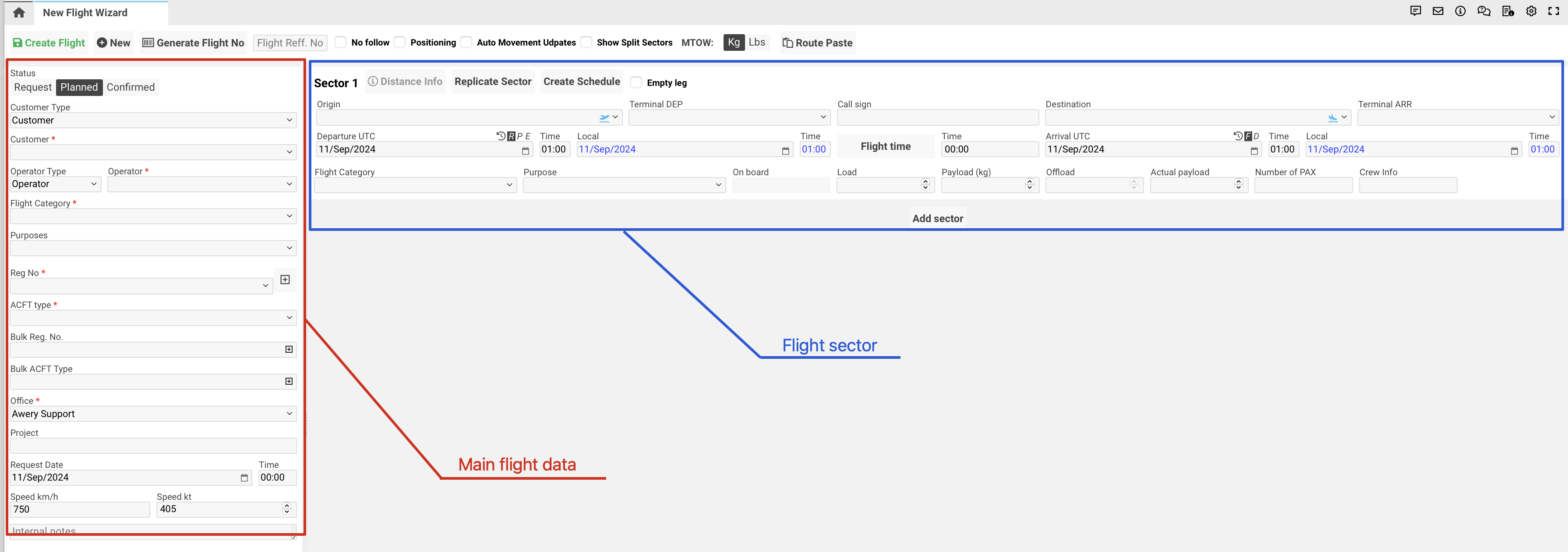
Task: Click the departing plane icon in Origin field
Action: tap(604, 117)
